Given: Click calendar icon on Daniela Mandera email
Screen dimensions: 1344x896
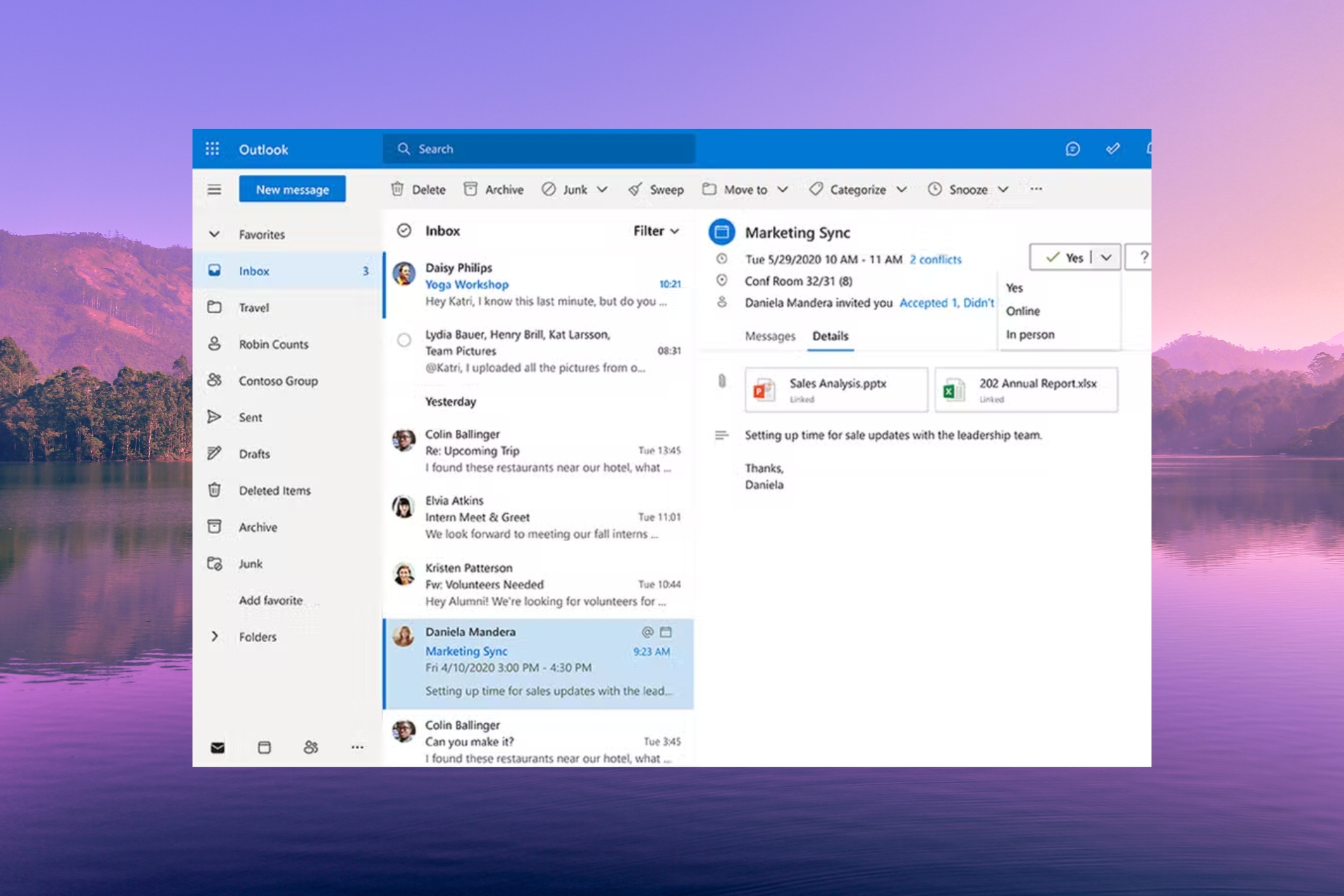Looking at the screenshot, I should pos(666,632).
